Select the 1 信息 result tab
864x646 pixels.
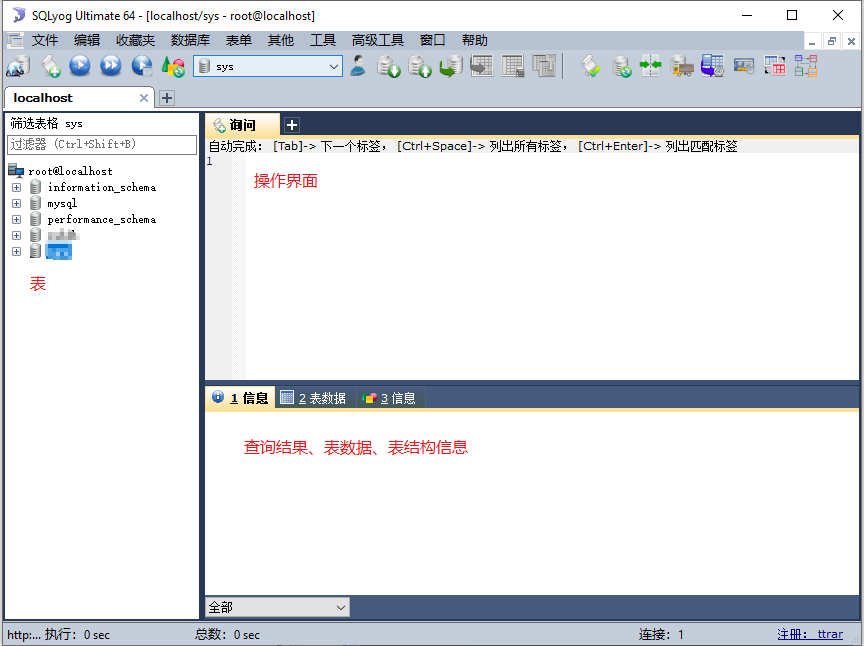[x=240, y=397]
